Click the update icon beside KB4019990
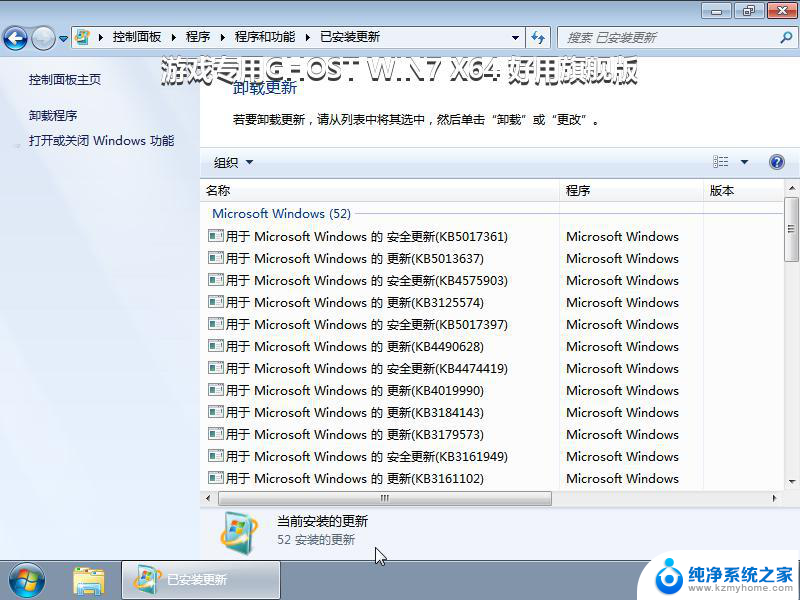The image size is (800, 600). point(216,389)
